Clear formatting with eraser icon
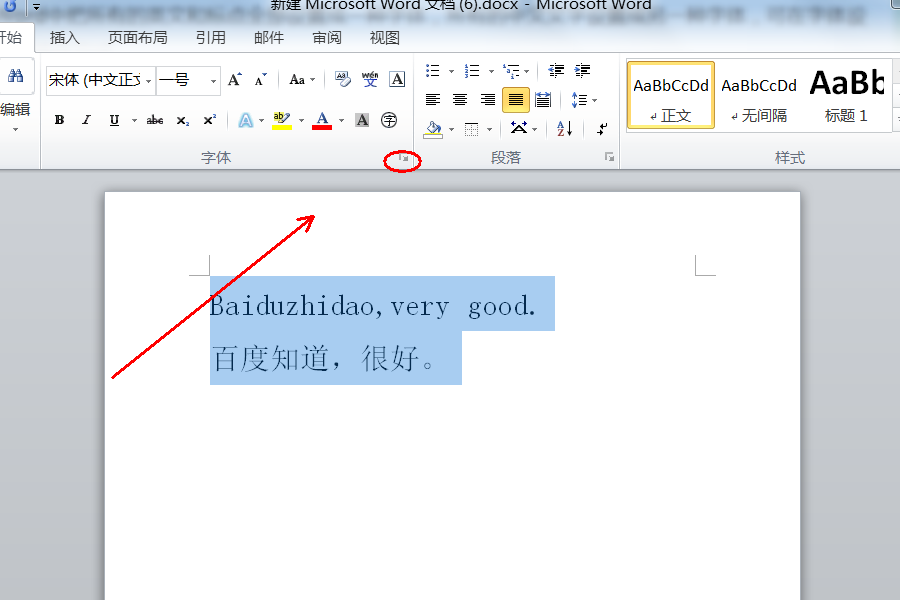 (x=343, y=79)
